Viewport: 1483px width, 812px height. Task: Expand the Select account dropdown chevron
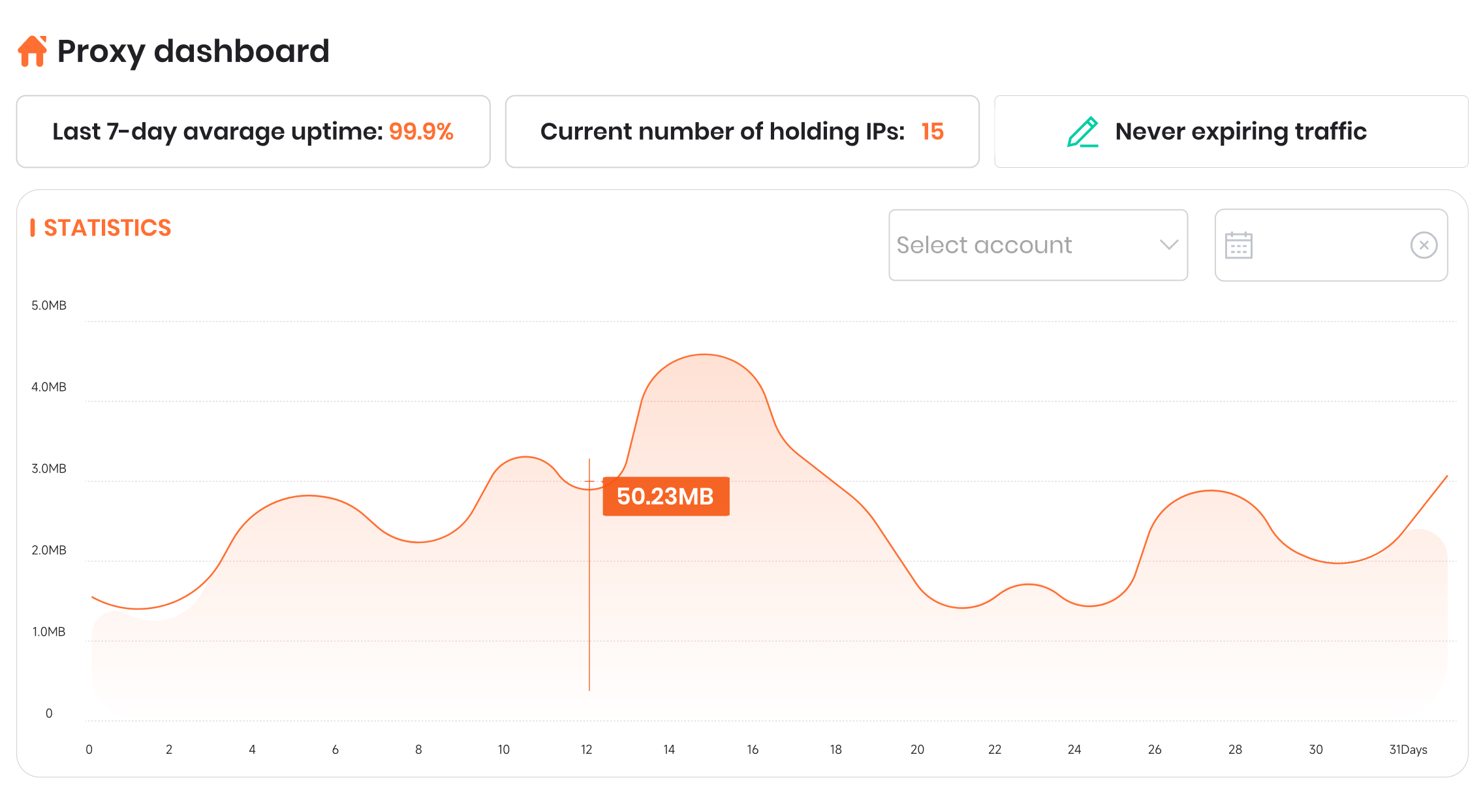pos(1168,245)
